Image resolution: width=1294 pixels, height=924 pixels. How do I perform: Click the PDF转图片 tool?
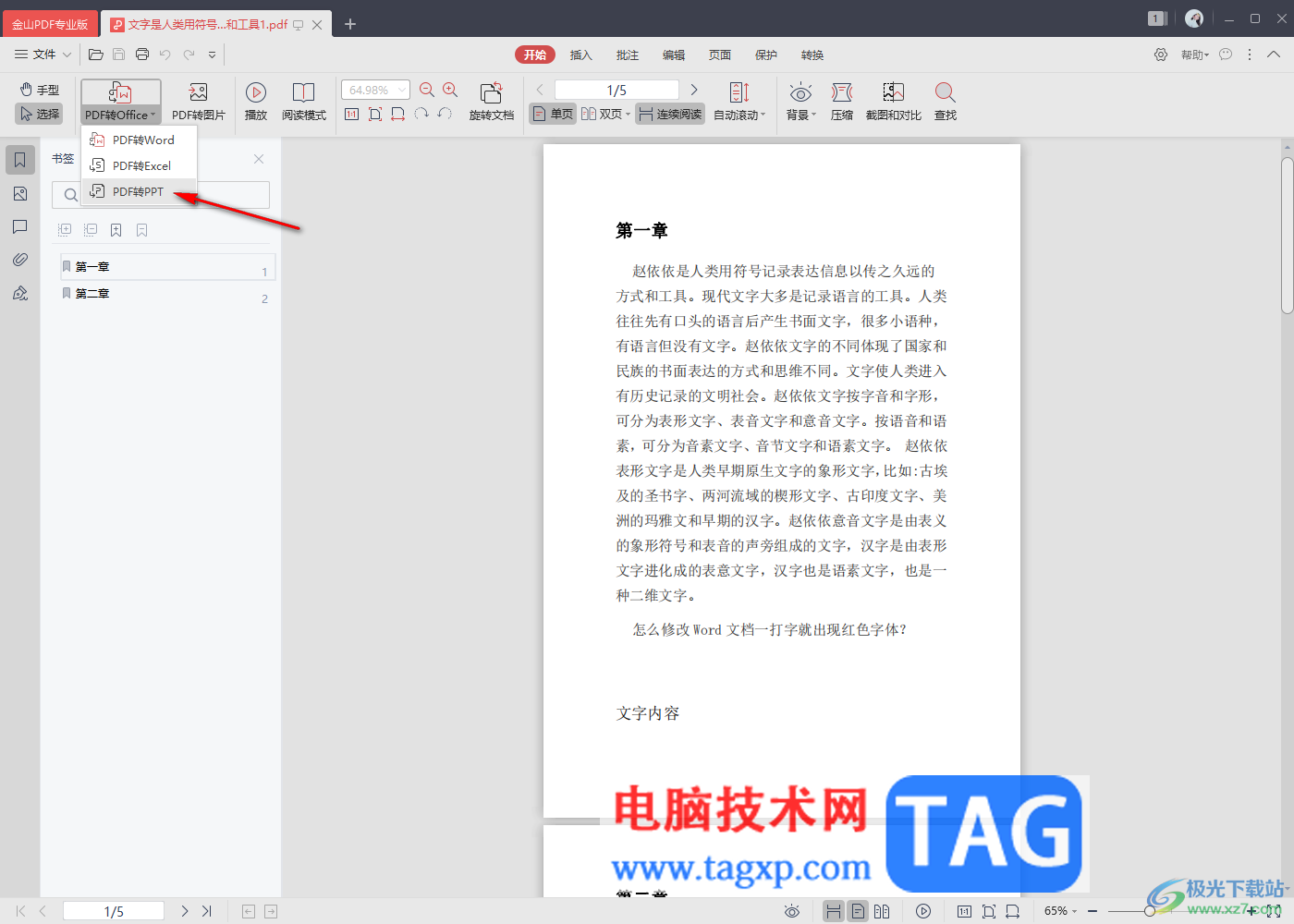(198, 102)
